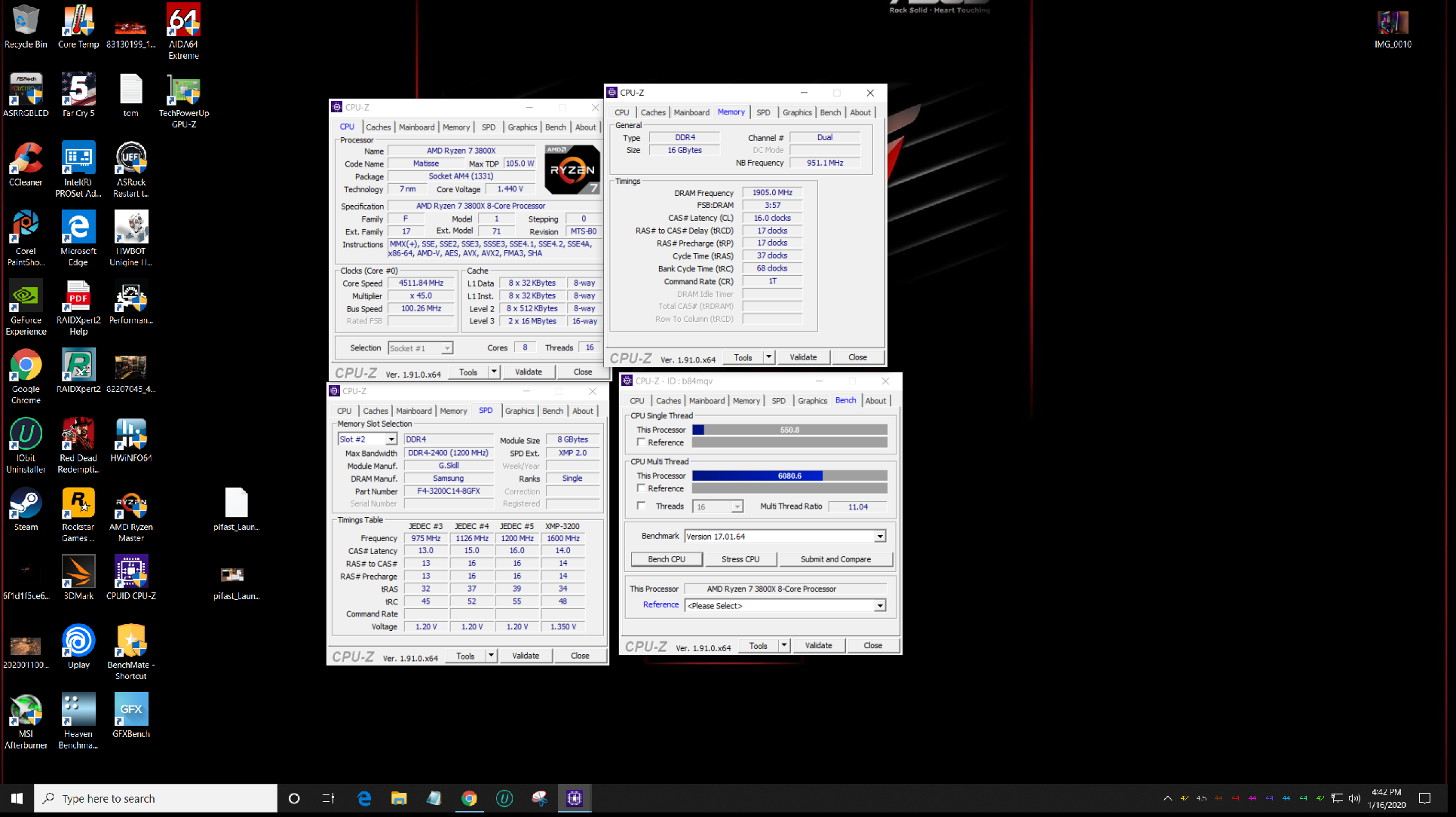Image resolution: width=1456 pixels, height=817 pixels.
Task: Open About tab in Memory window
Action: click(860, 112)
